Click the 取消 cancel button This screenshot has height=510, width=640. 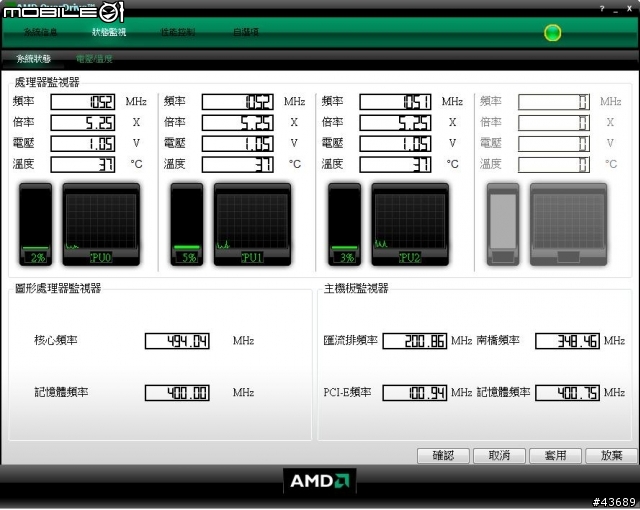click(x=499, y=455)
